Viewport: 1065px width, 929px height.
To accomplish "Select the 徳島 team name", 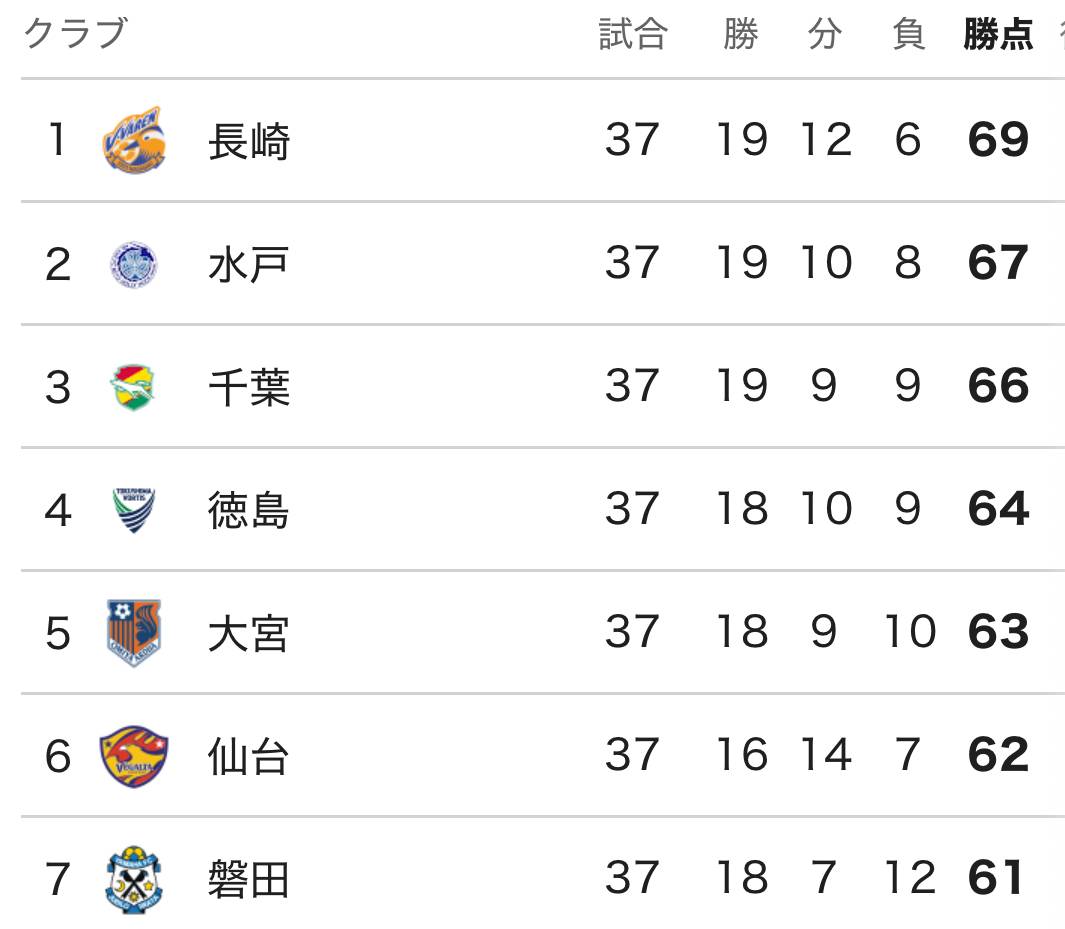I will [249, 510].
